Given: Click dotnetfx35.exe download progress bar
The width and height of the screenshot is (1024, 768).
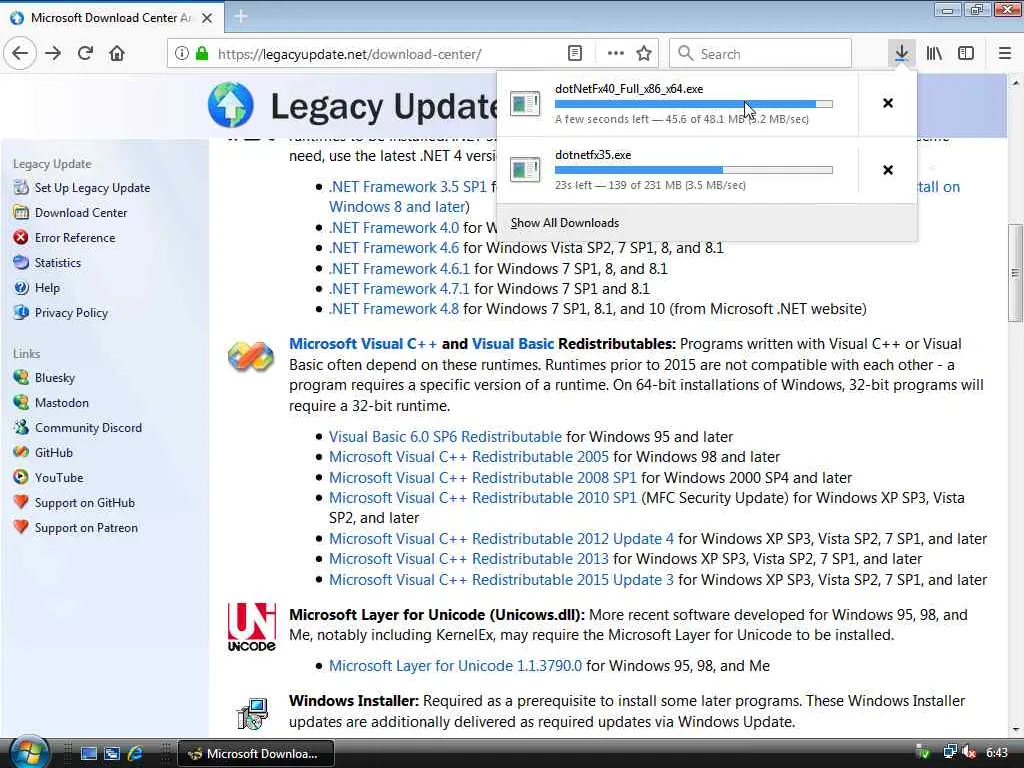Looking at the screenshot, I should (694, 170).
